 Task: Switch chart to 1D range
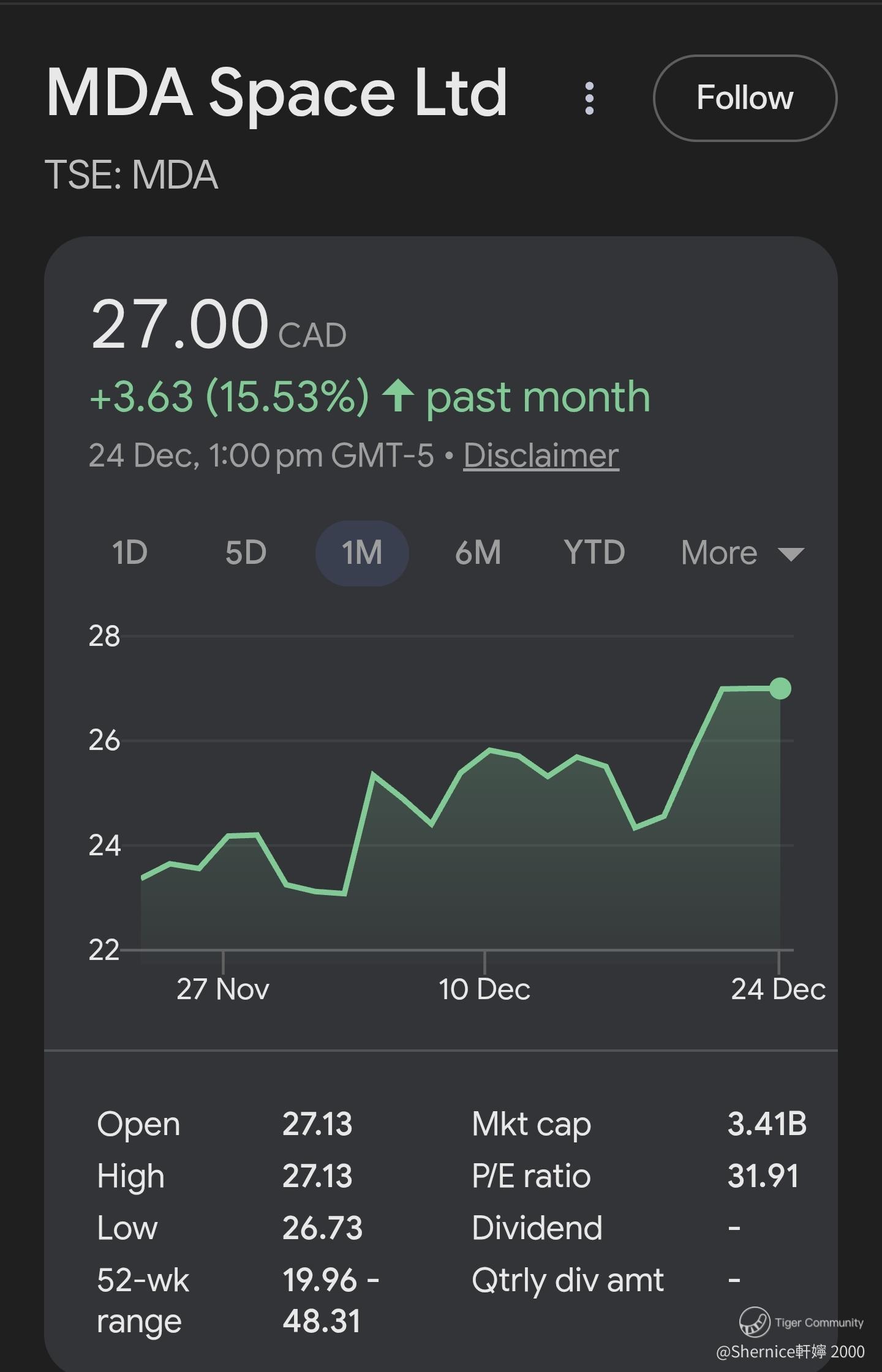[x=130, y=553]
